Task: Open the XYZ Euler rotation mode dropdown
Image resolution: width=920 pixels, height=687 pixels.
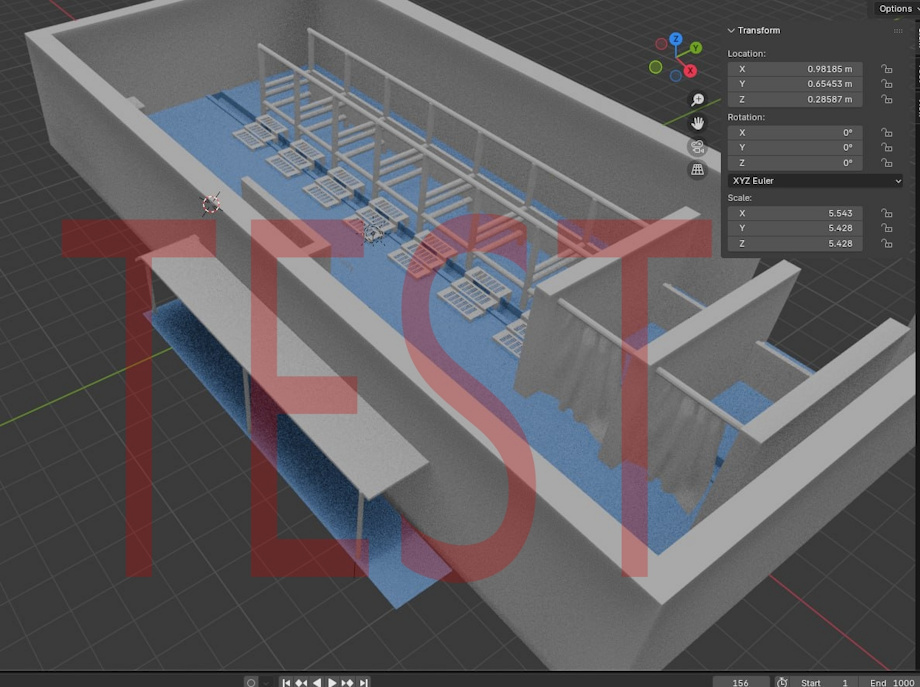Action: pos(815,181)
